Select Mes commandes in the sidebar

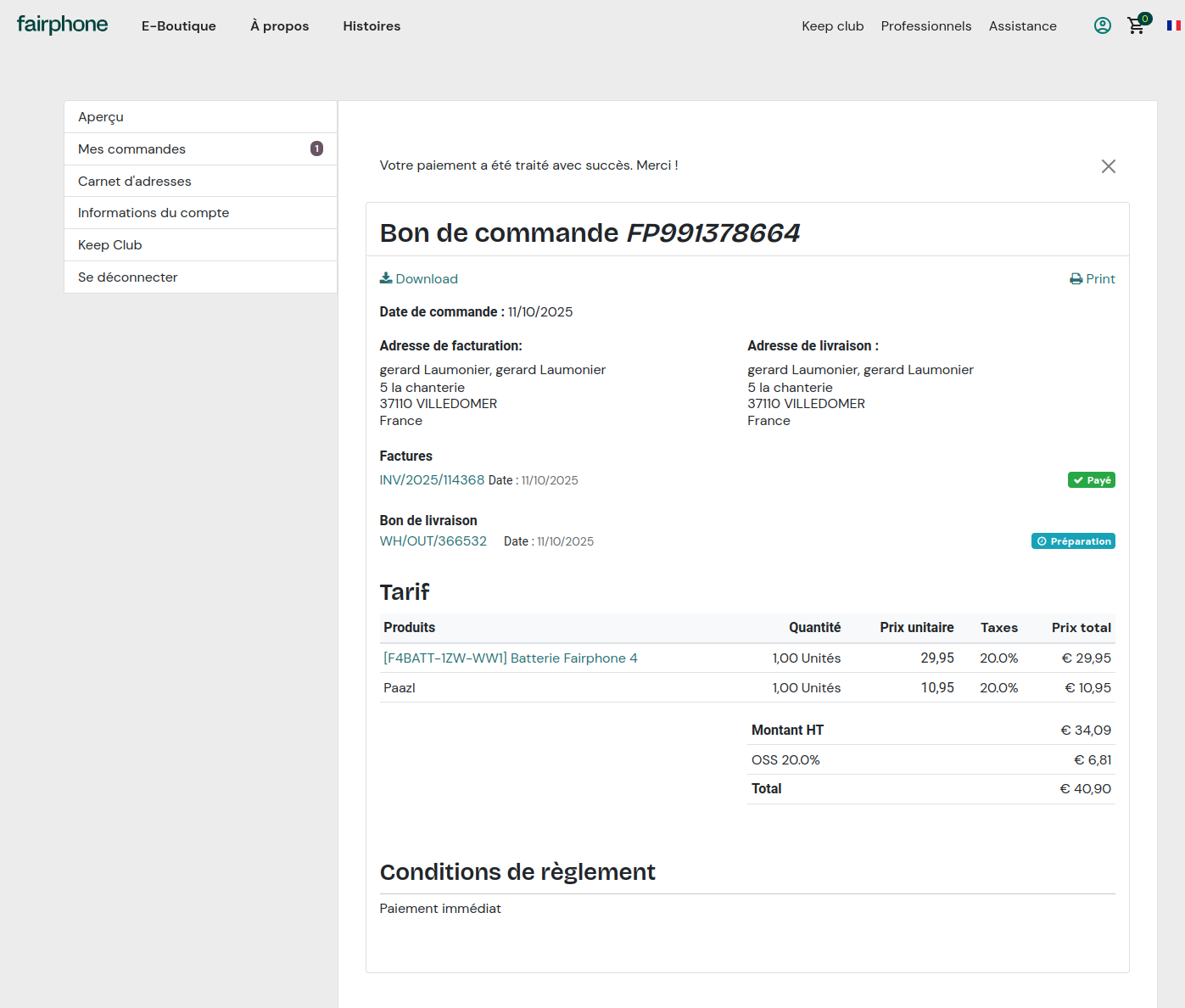coord(131,149)
